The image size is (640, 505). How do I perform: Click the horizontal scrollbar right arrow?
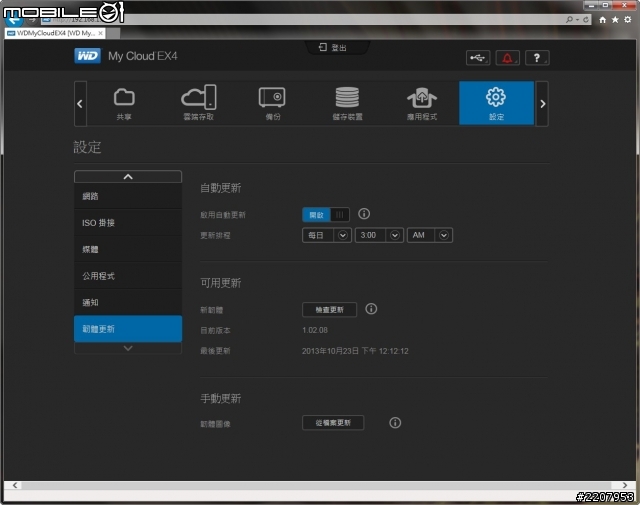(625, 485)
